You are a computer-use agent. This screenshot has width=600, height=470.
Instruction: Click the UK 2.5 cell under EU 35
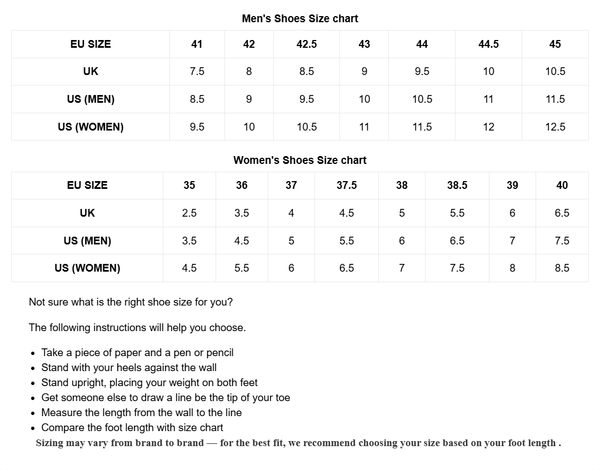pyautogui.click(x=189, y=213)
